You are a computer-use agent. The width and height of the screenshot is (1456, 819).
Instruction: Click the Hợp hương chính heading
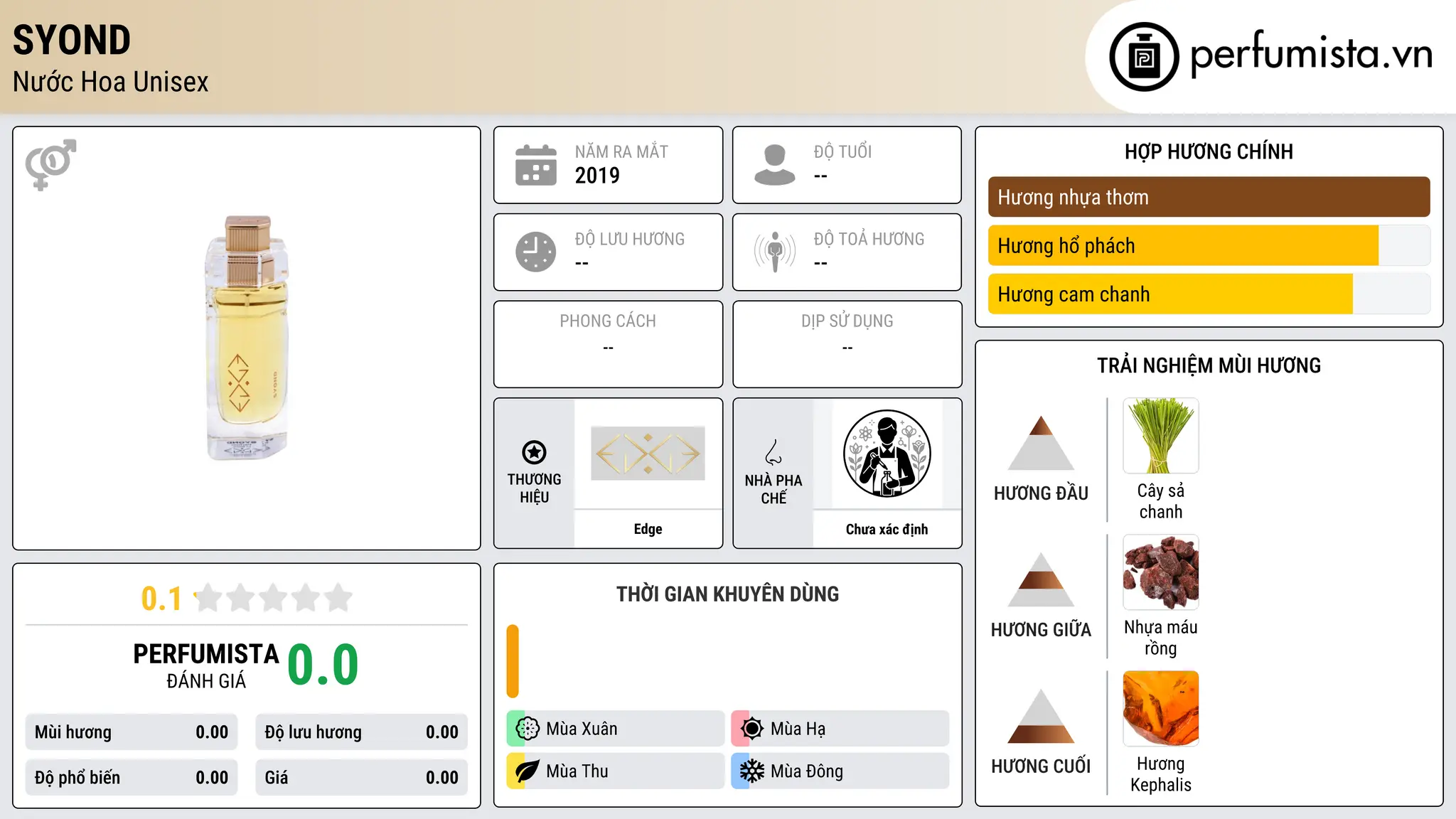1209,151
